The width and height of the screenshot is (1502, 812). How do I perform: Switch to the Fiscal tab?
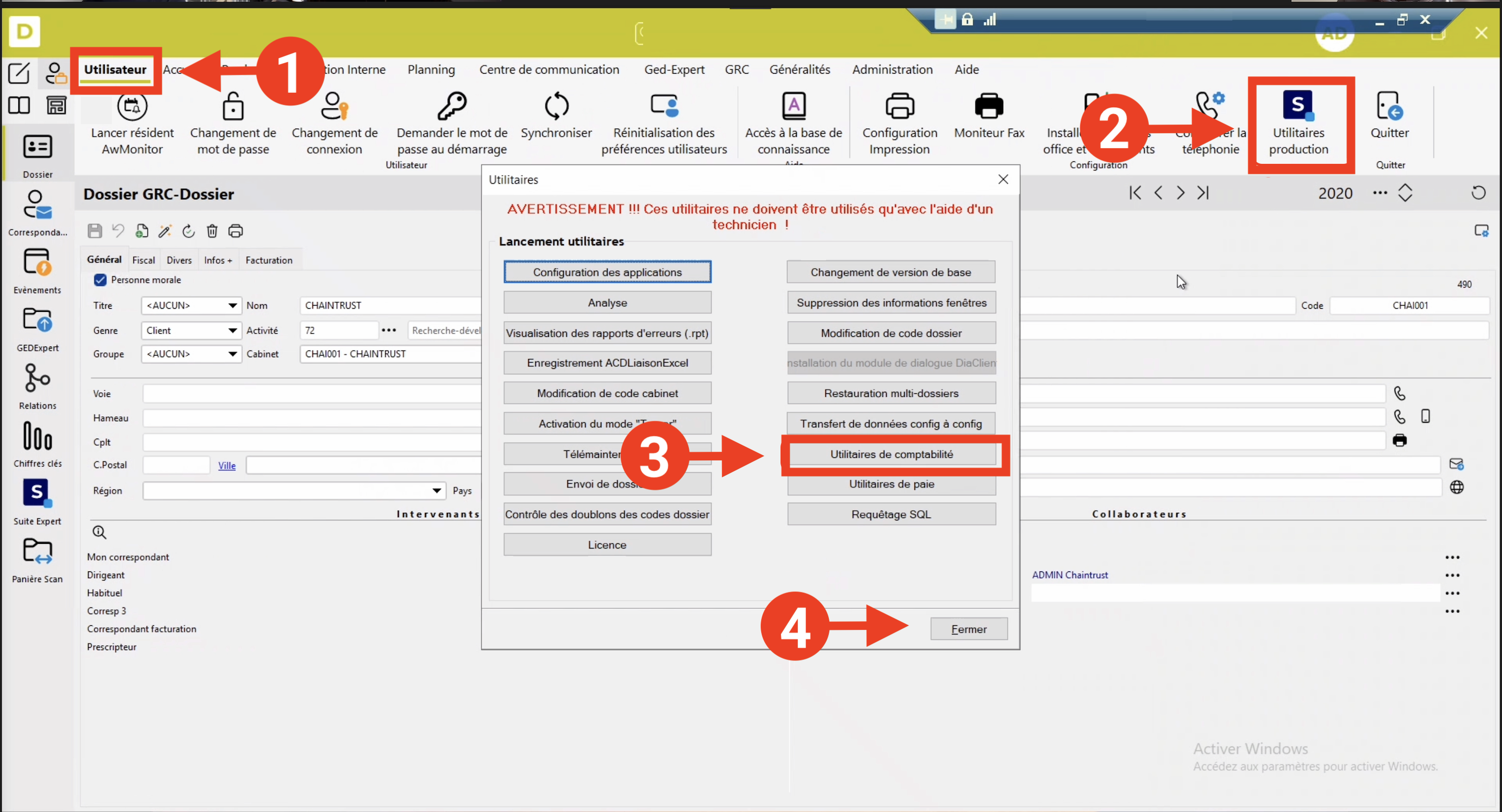pyautogui.click(x=143, y=260)
